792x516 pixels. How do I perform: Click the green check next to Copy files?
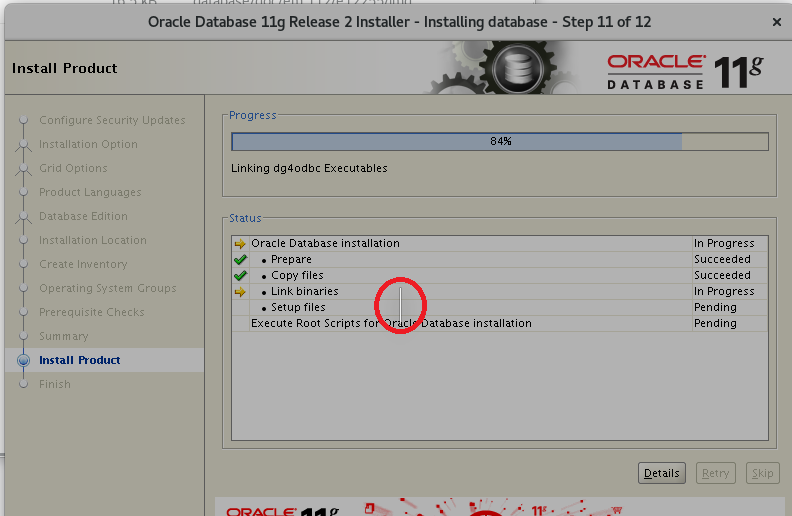tap(240, 276)
